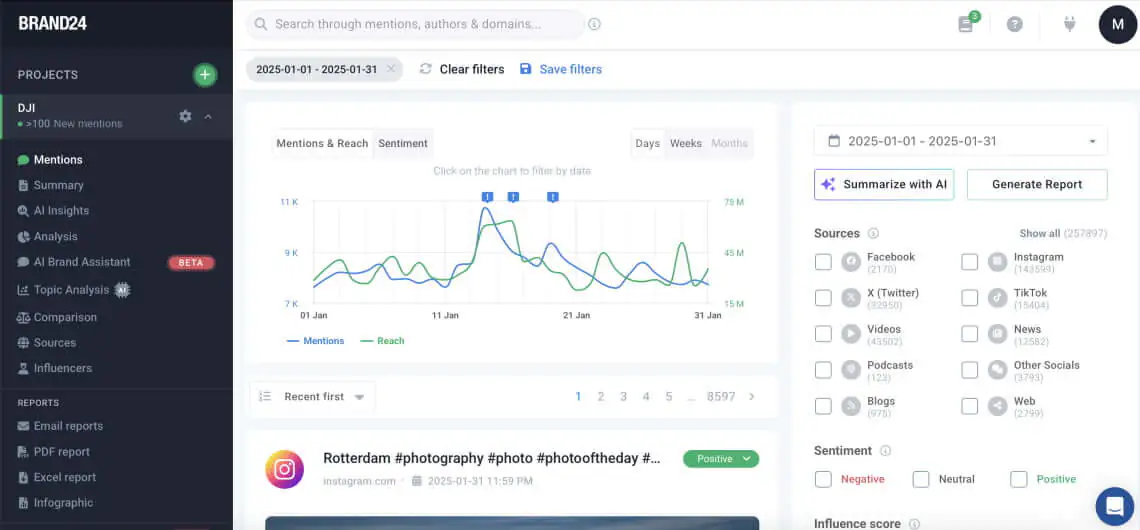Click the Excel report file icon
The image size is (1140, 530).
coord(23,477)
